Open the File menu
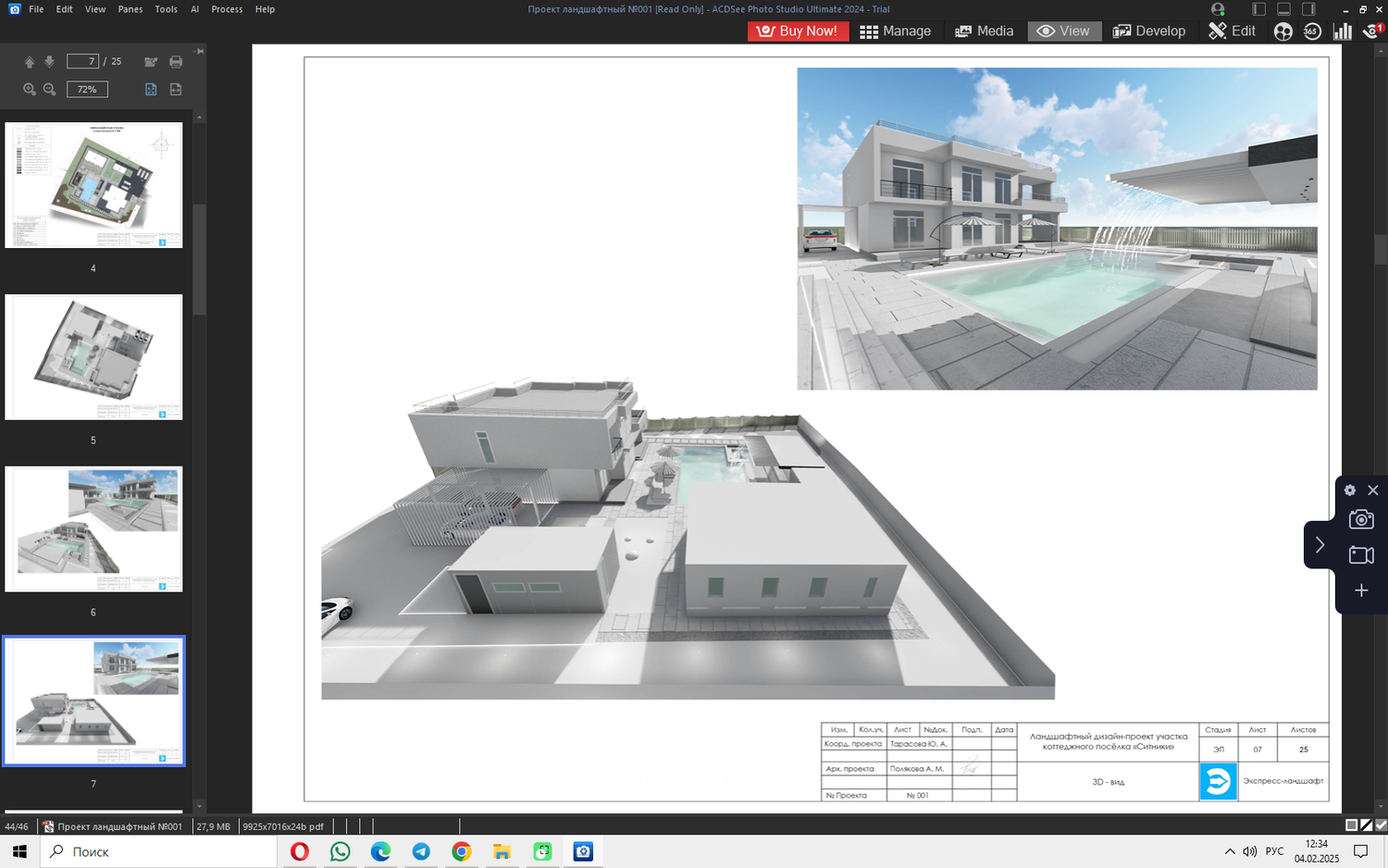1388x868 pixels. tap(36, 9)
